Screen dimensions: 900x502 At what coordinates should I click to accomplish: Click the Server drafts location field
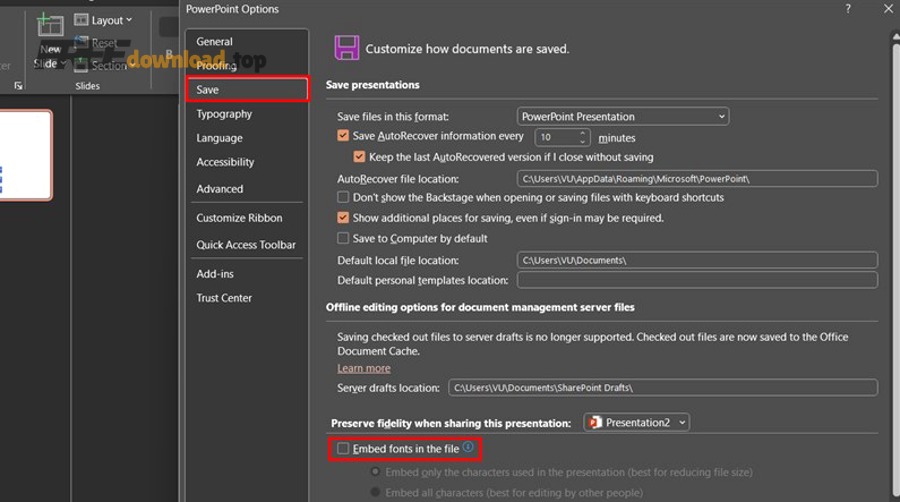click(663, 388)
